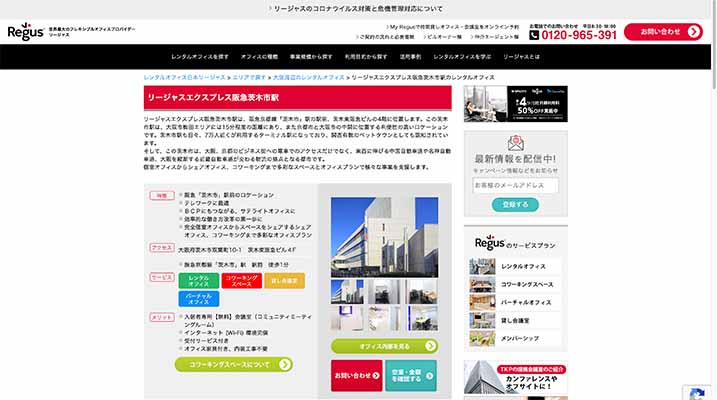
Task: Click the teal 登録する button
Action: point(515,205)
